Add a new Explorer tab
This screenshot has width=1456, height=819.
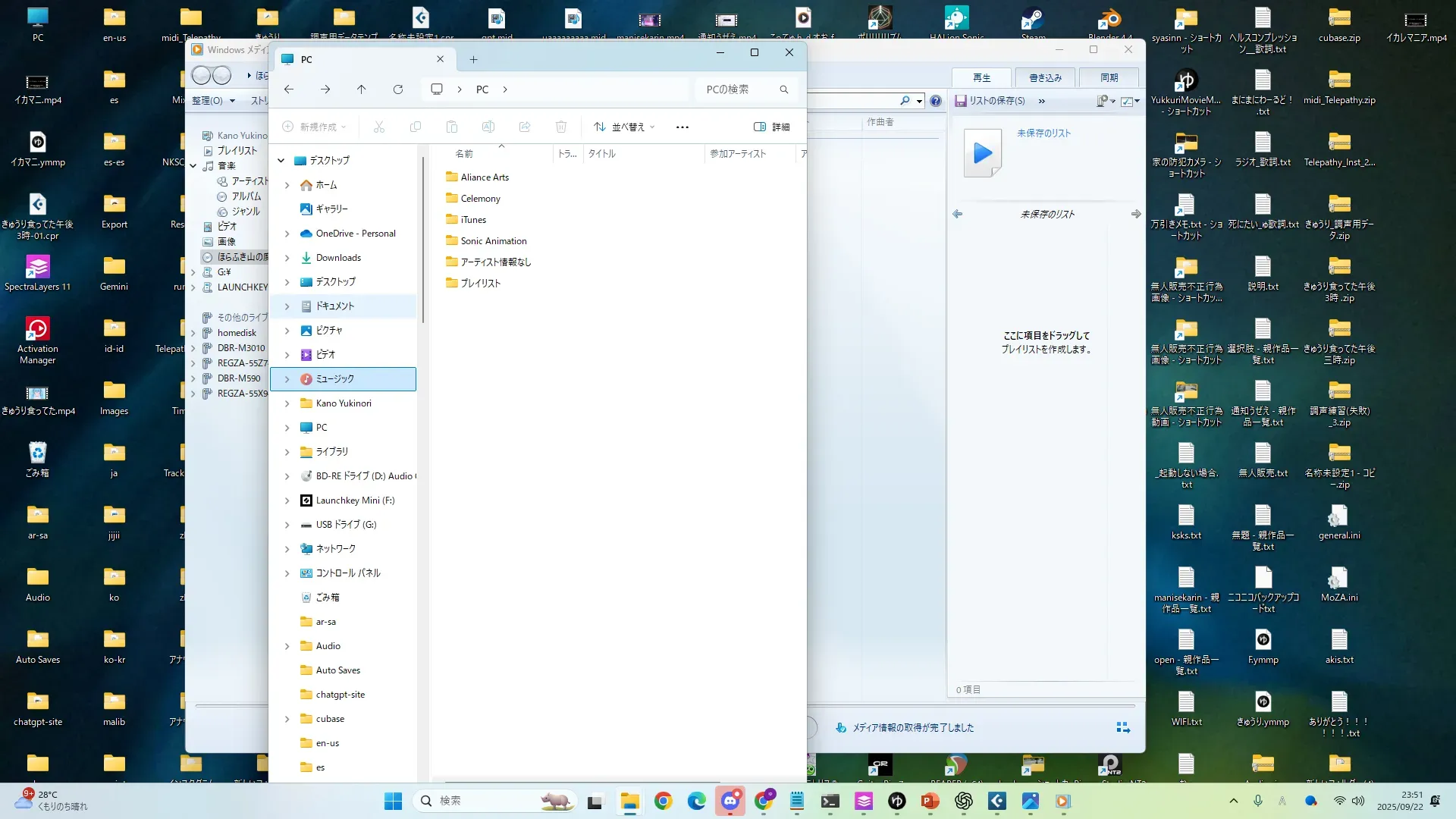point(473,59)
